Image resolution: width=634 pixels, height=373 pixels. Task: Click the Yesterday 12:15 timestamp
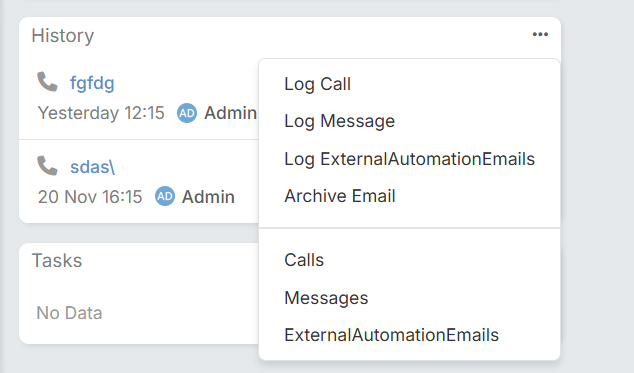coord(101,113)
